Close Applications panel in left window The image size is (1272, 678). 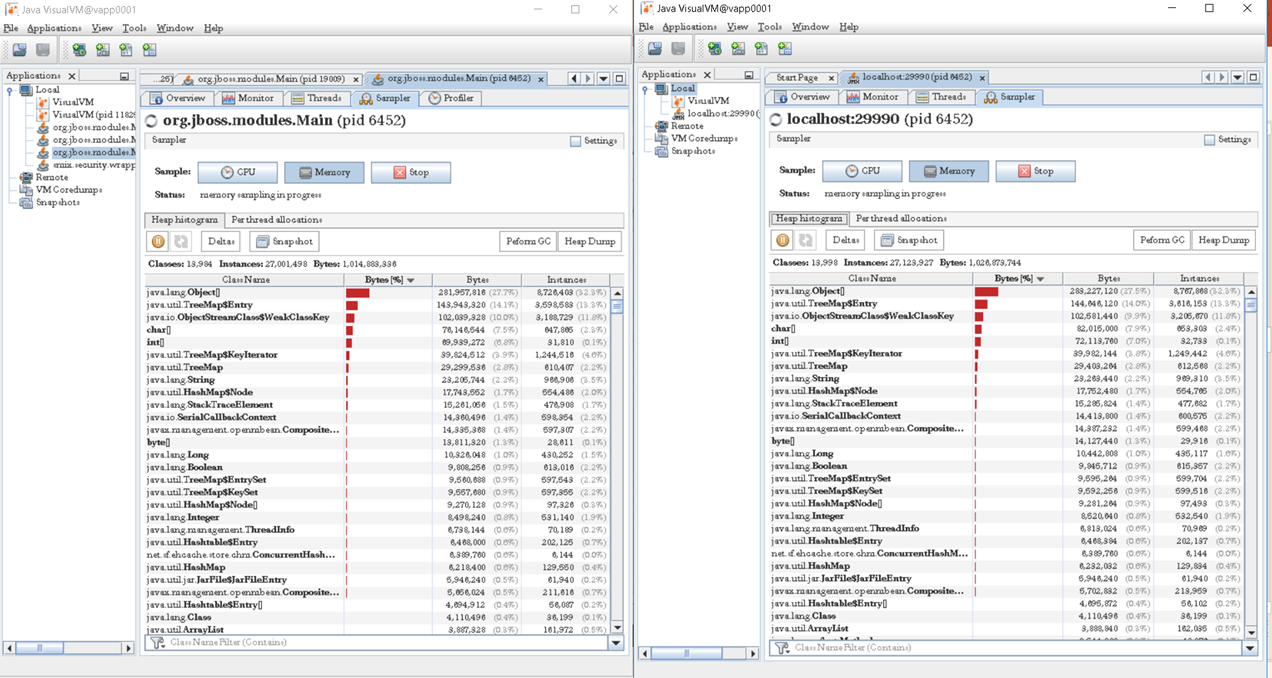(x=72, y=76)
